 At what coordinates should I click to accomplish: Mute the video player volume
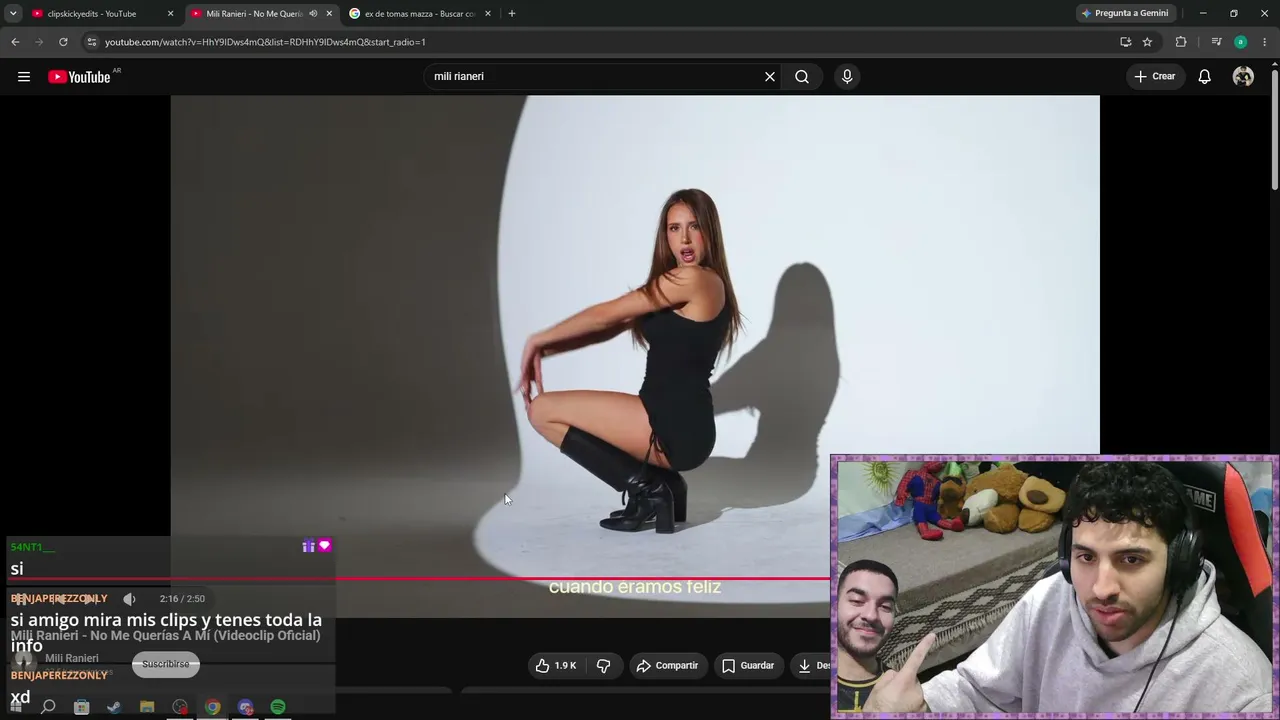pos(129,599)
